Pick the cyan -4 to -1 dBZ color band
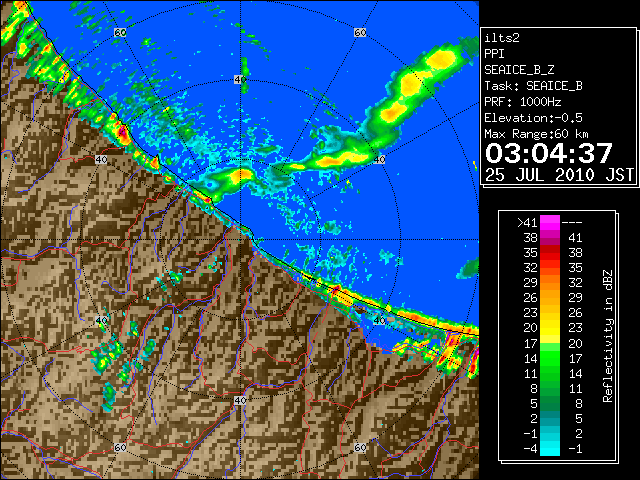640x480 pixels. 550,449
